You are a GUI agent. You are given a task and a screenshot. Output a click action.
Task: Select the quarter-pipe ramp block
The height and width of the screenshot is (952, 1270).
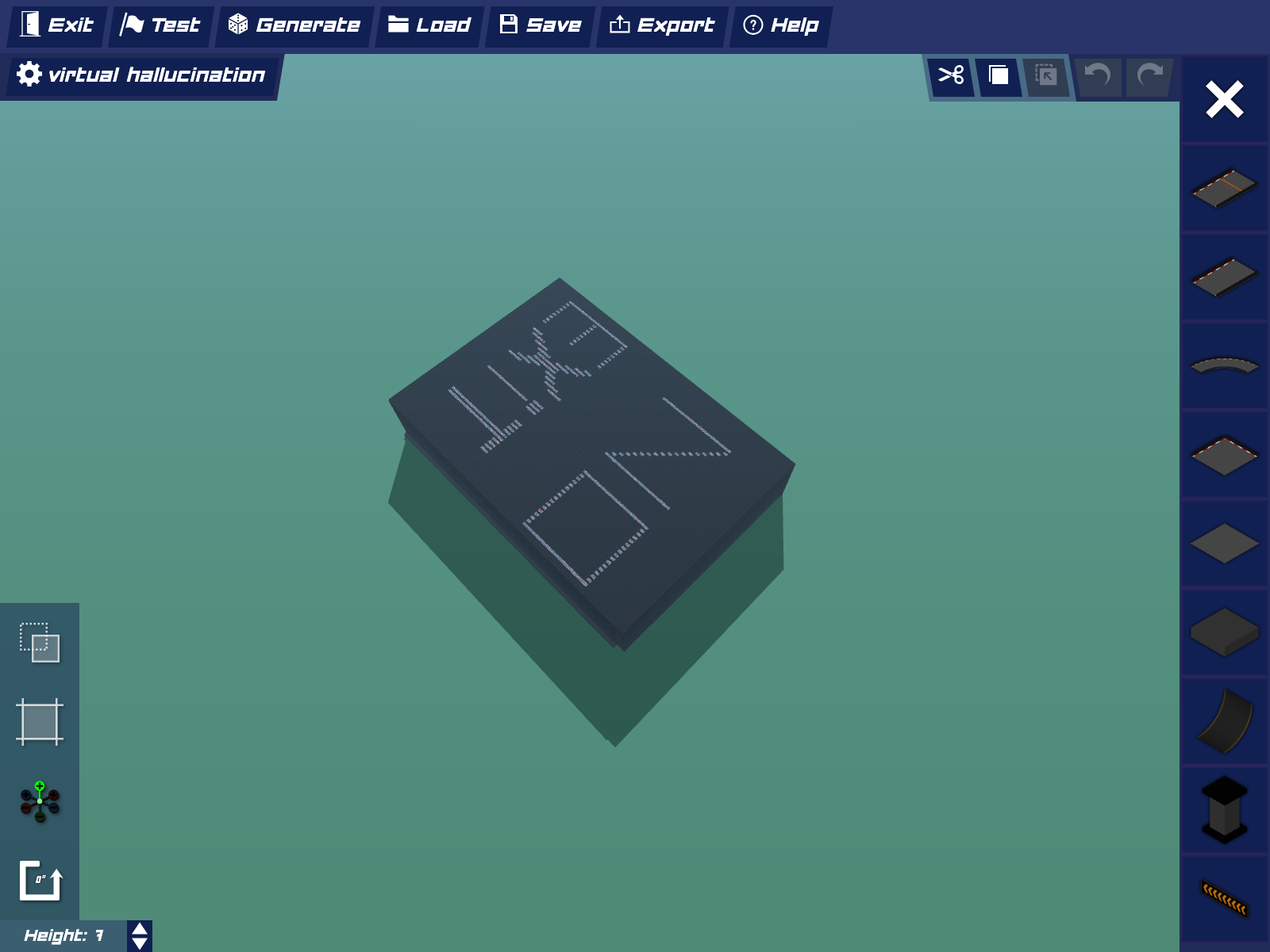(1224, 721)
